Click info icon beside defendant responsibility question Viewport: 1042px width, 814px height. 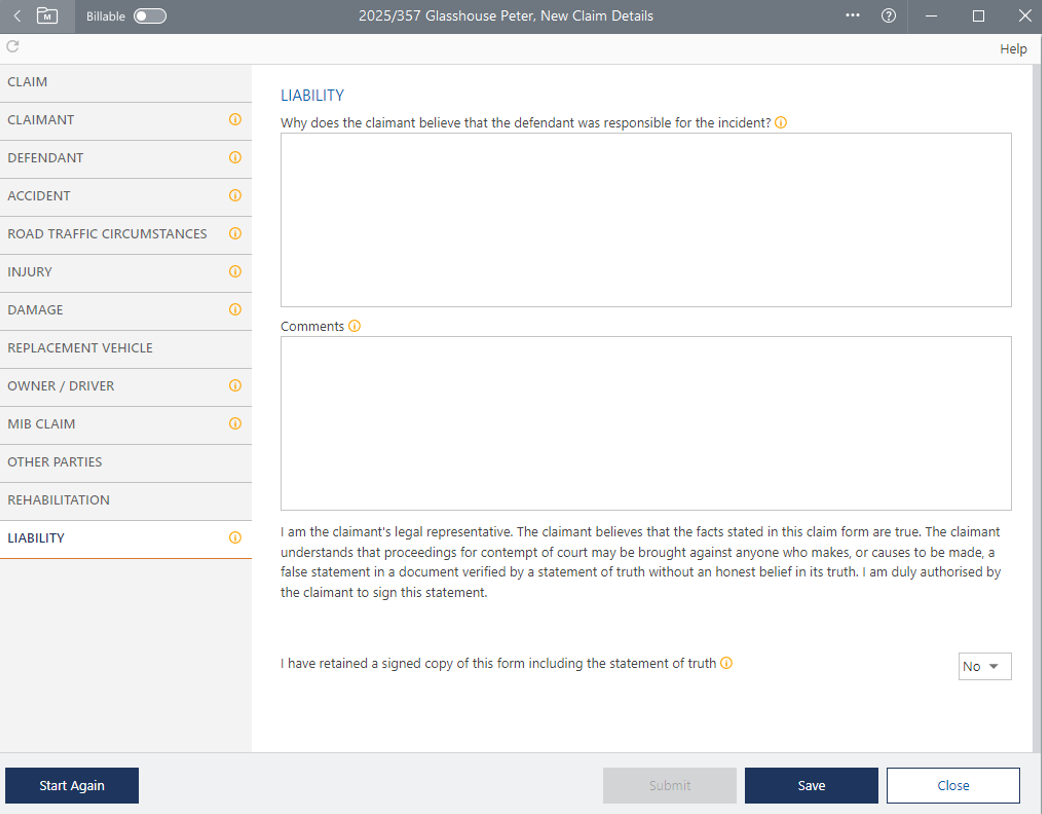tap(781, 123)
